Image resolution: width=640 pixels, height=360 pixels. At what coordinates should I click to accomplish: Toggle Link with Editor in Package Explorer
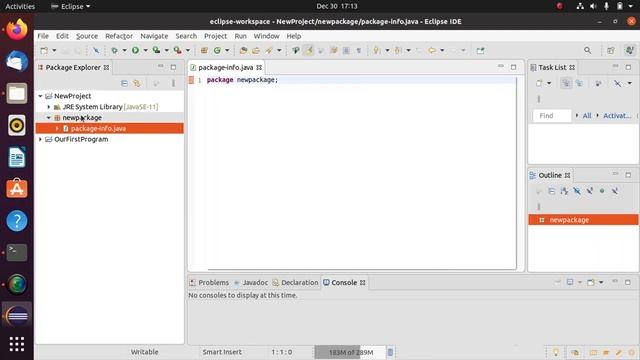(x=137, y=83)
